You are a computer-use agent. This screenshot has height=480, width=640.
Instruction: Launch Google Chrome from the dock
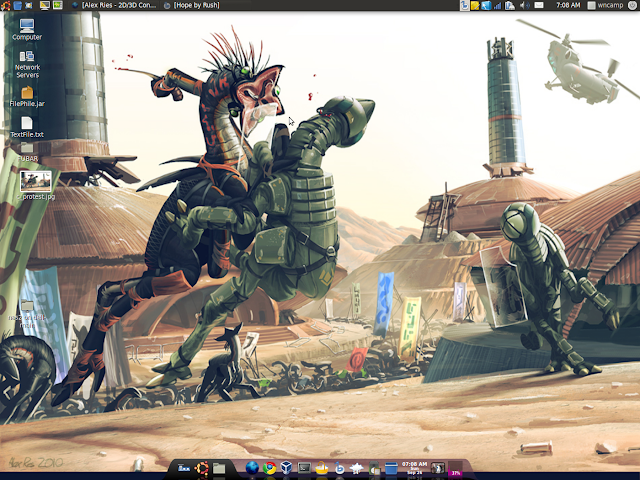coord(269,468)
